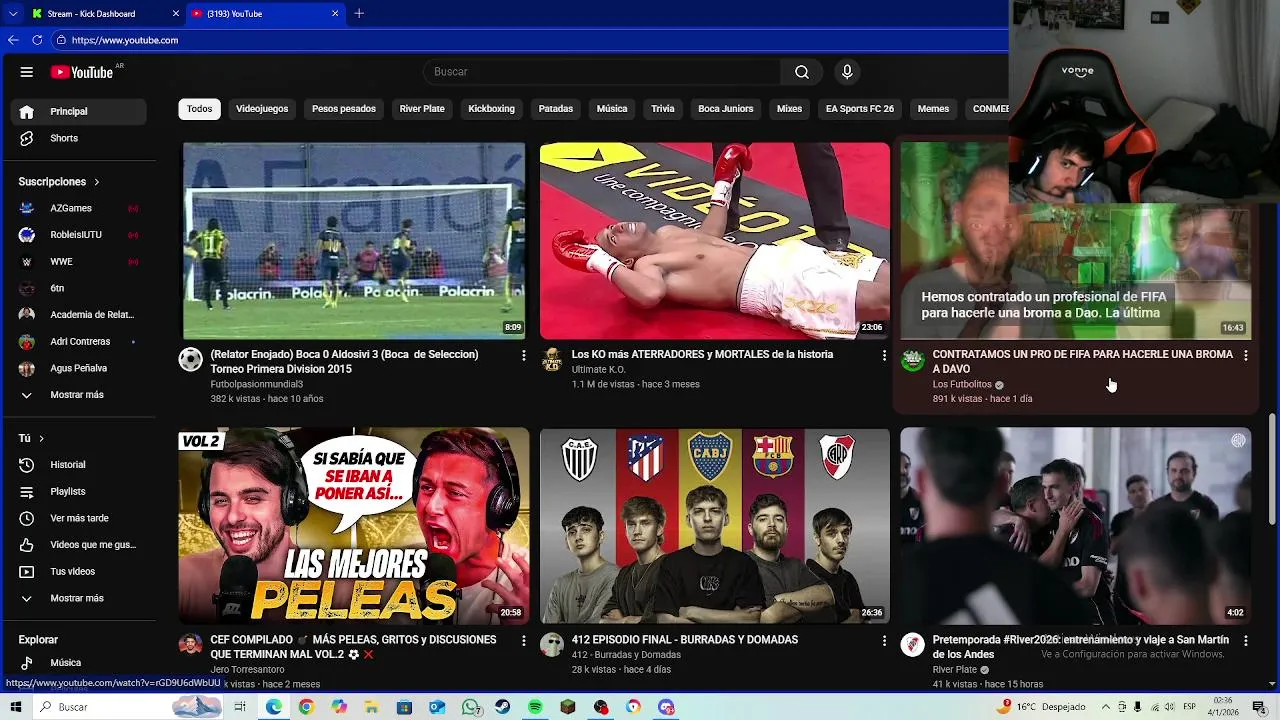1280x720 pixels.
Task: Open the KO más ATERRADORES video thumbnail
Action: click(715, 241)
